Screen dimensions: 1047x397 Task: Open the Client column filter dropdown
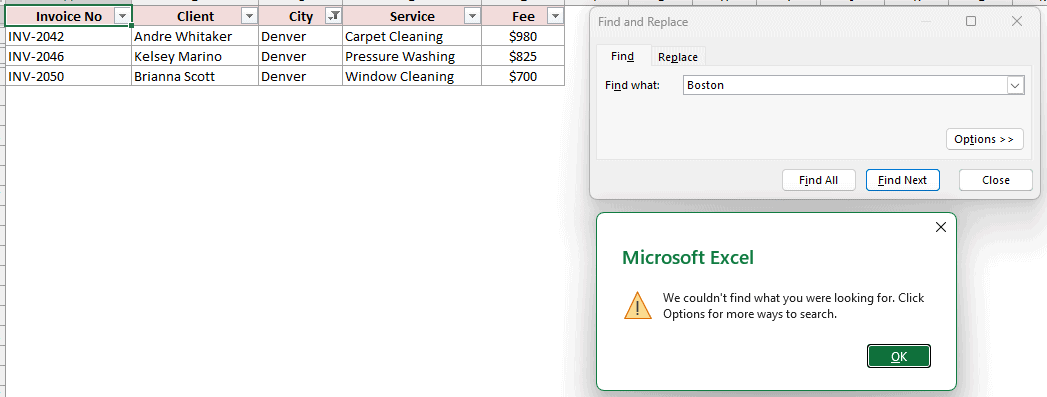click(249, 17)
